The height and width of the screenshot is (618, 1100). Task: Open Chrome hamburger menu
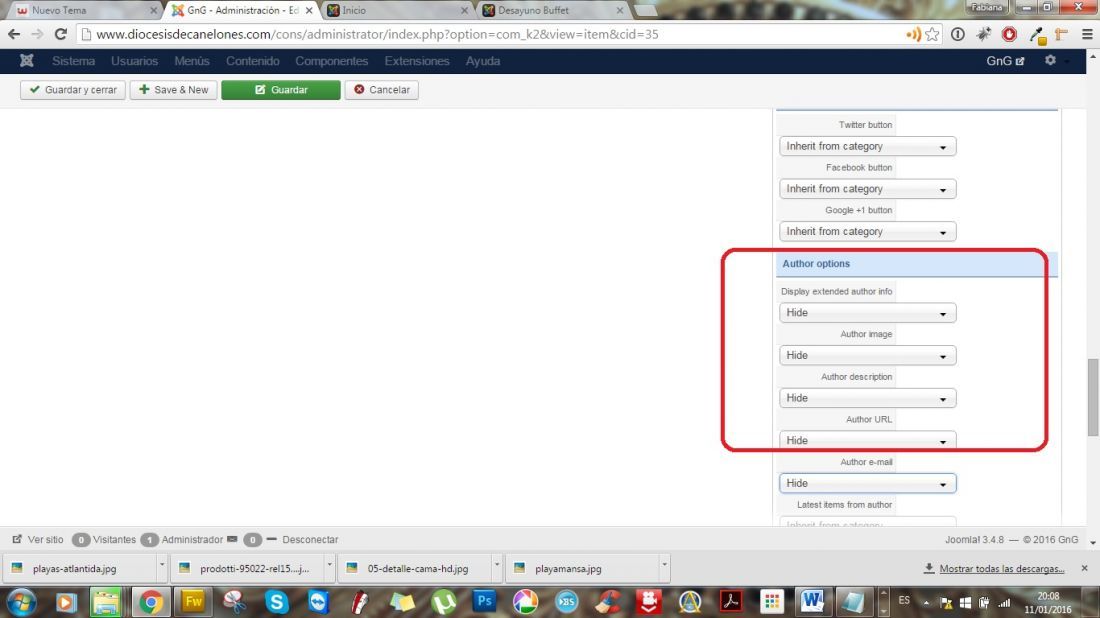click(x=1087, y=34)
